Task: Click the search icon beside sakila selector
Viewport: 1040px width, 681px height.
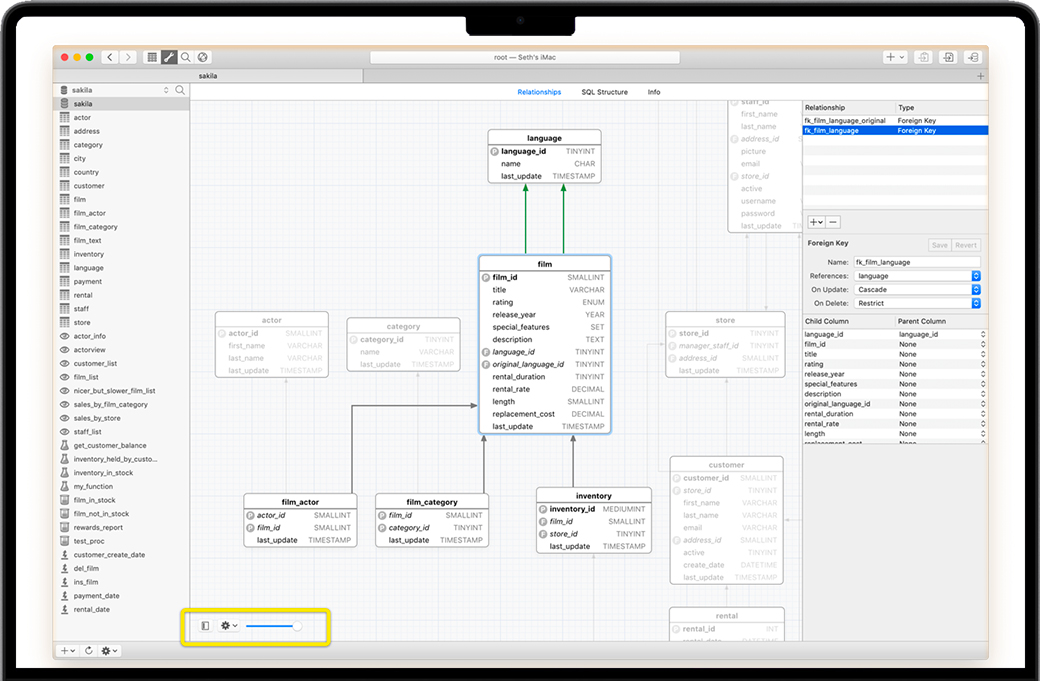Action: (180, 90)
